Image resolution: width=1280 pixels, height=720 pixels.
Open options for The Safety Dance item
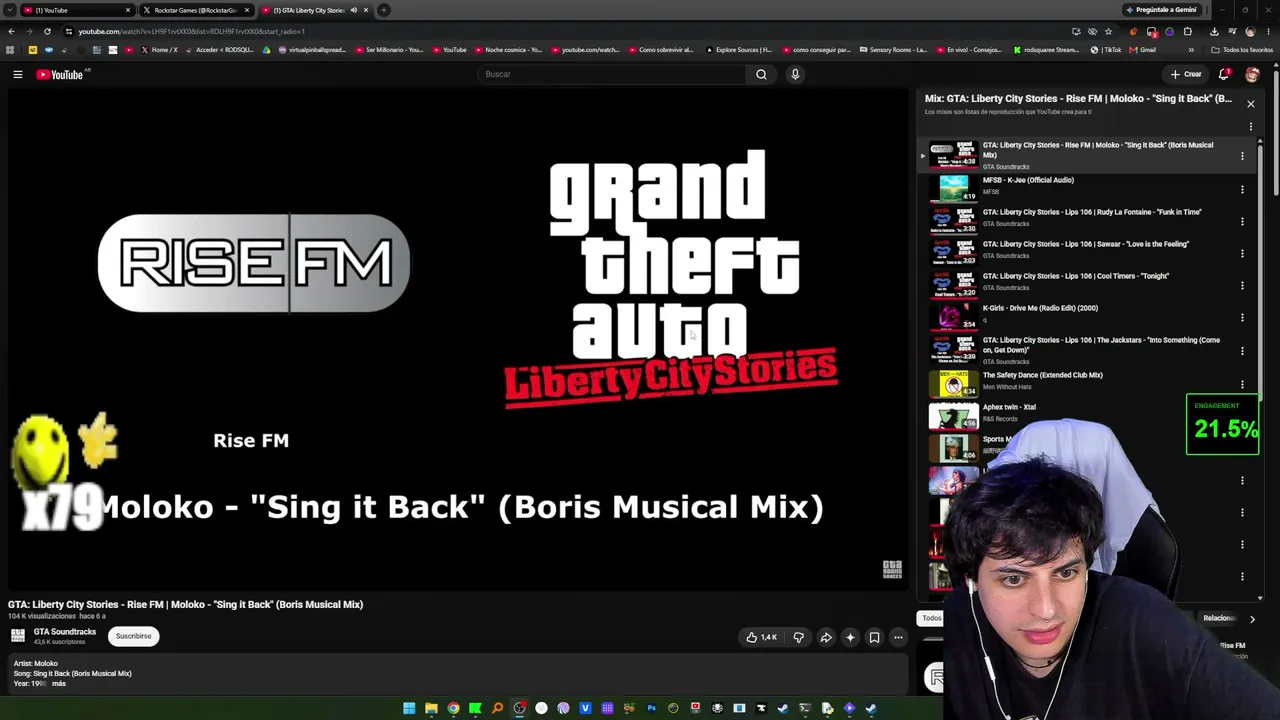tap(1243, 384)
